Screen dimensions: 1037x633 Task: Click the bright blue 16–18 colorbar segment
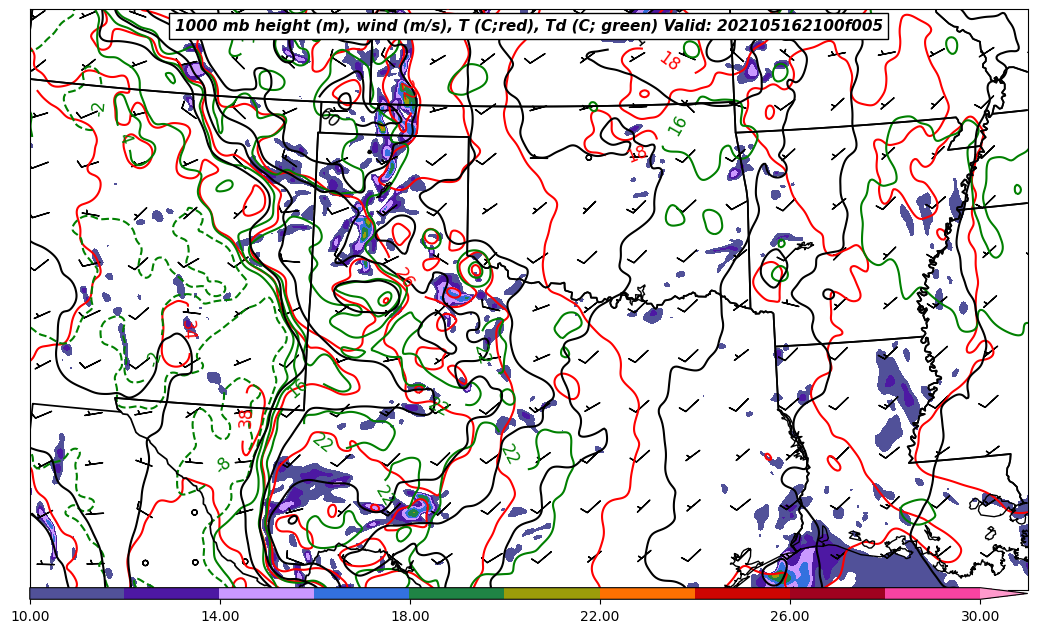coord(362,593)
